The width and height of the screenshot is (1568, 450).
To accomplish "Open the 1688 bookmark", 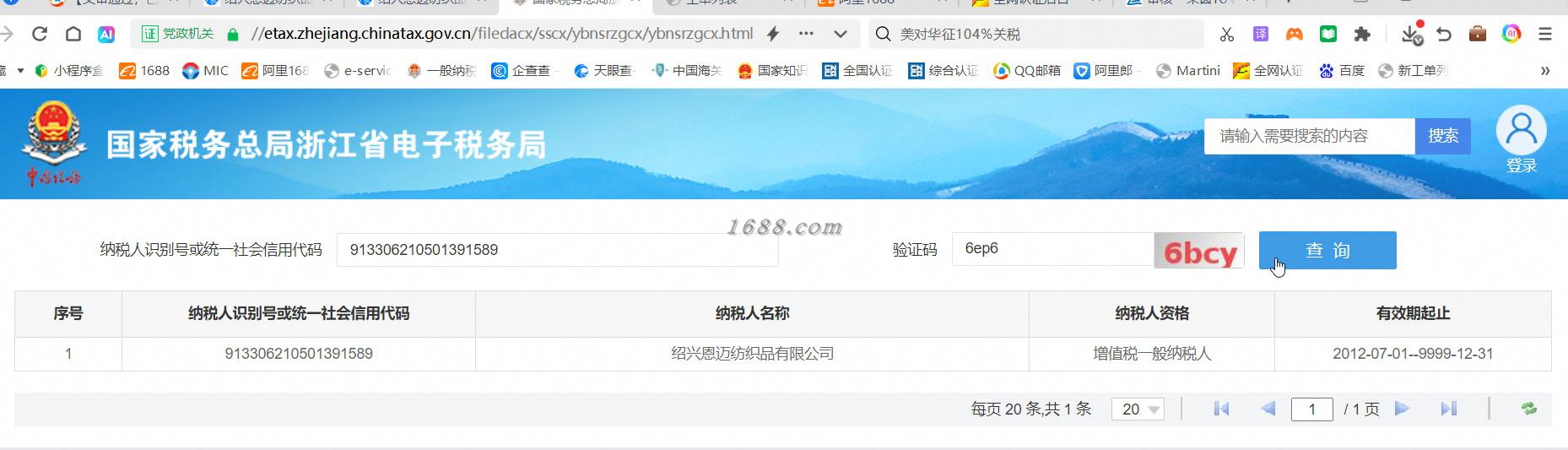I will point(144,71).
